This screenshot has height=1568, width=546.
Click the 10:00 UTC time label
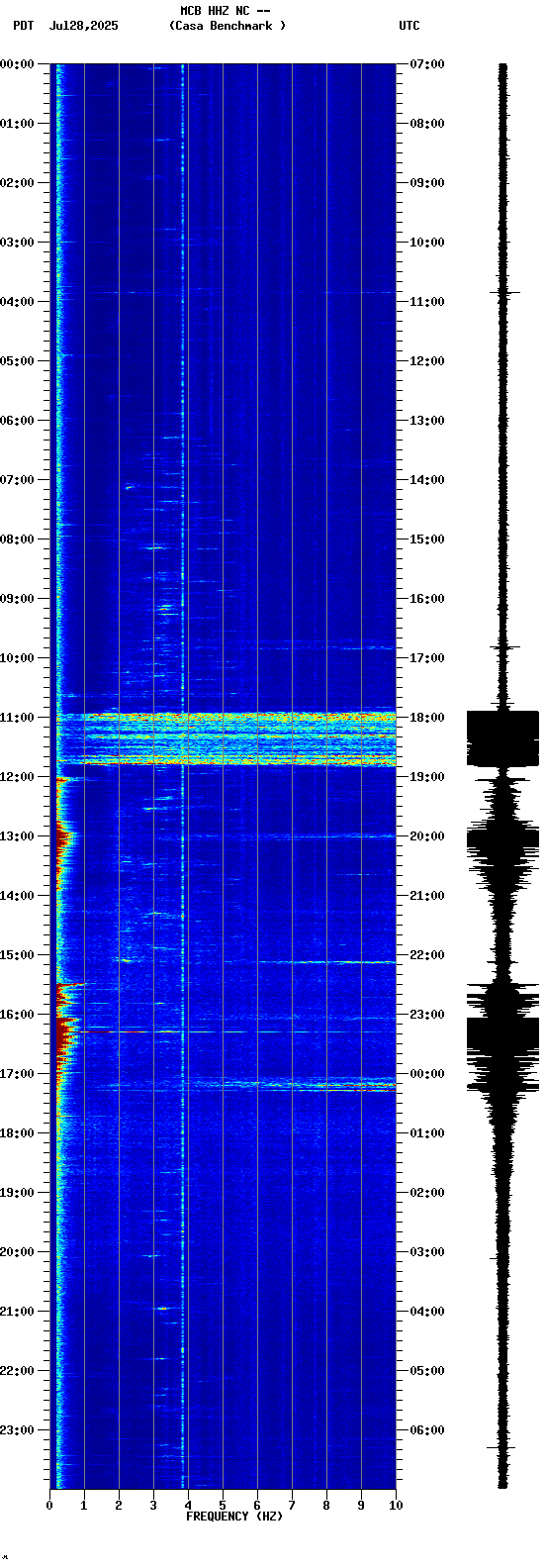pyautogui.click(x=427, y=243)
